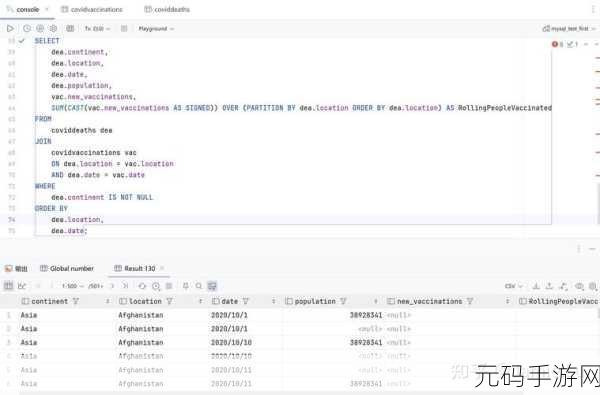Toggle in-editor results table icon in console toolbar
This screenshot has height=395, width=600.
pos(70,28)
